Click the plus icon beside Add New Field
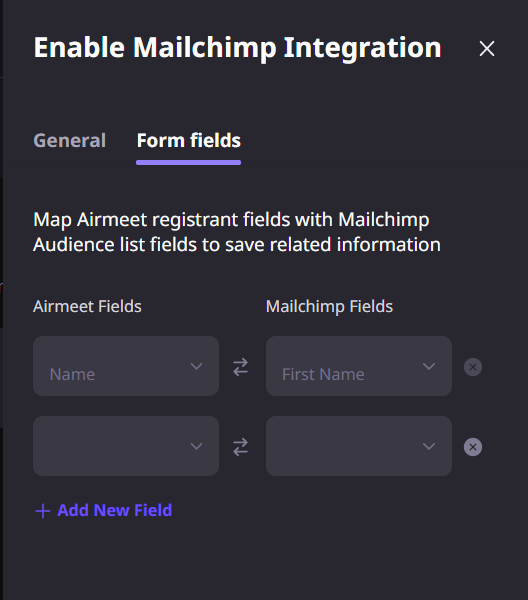 [43, 511]
